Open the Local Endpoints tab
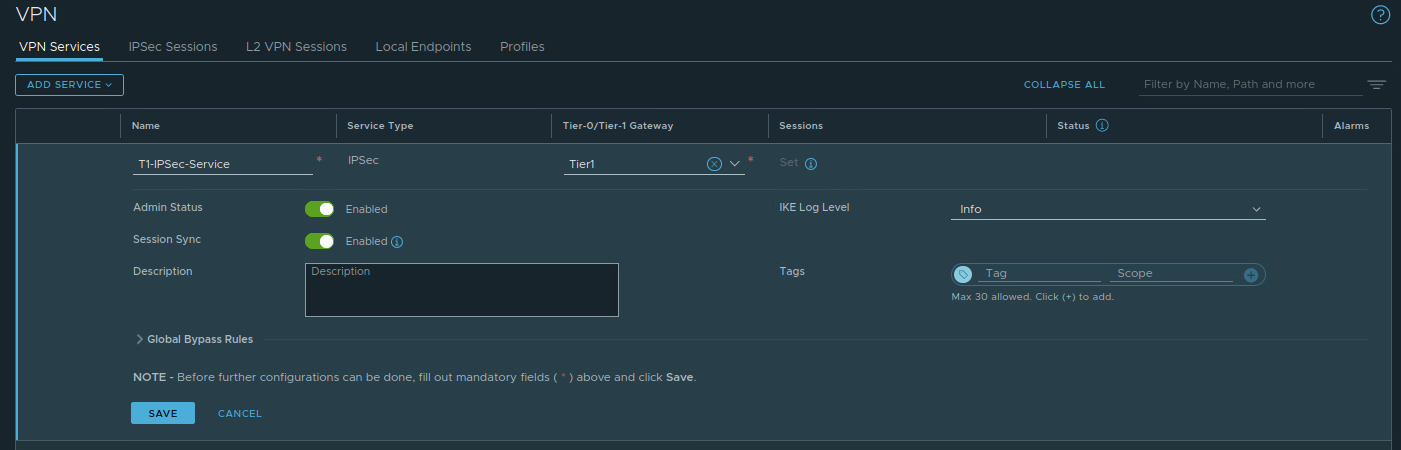 (423, 47)
